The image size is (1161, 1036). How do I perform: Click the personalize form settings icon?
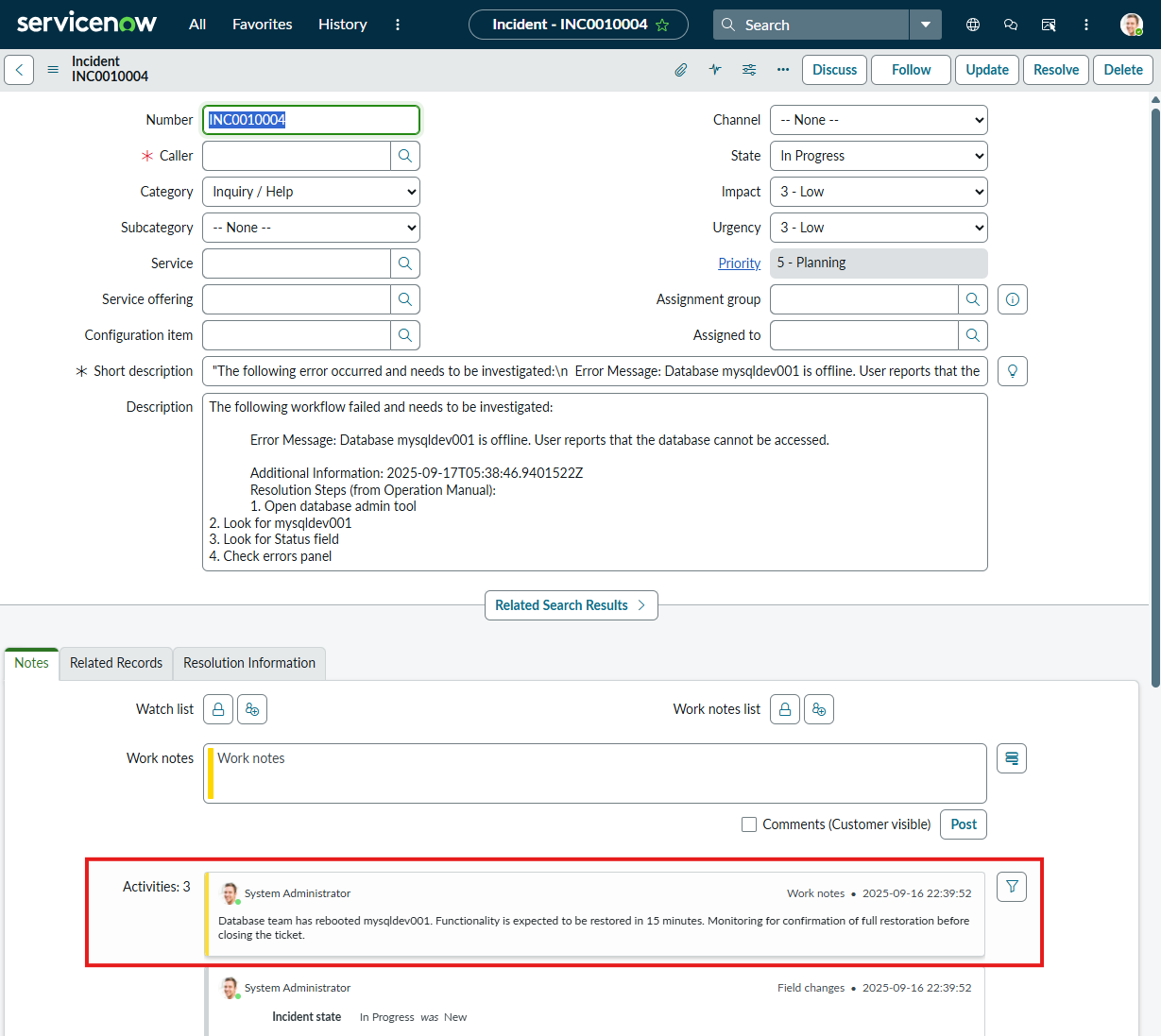749,70
